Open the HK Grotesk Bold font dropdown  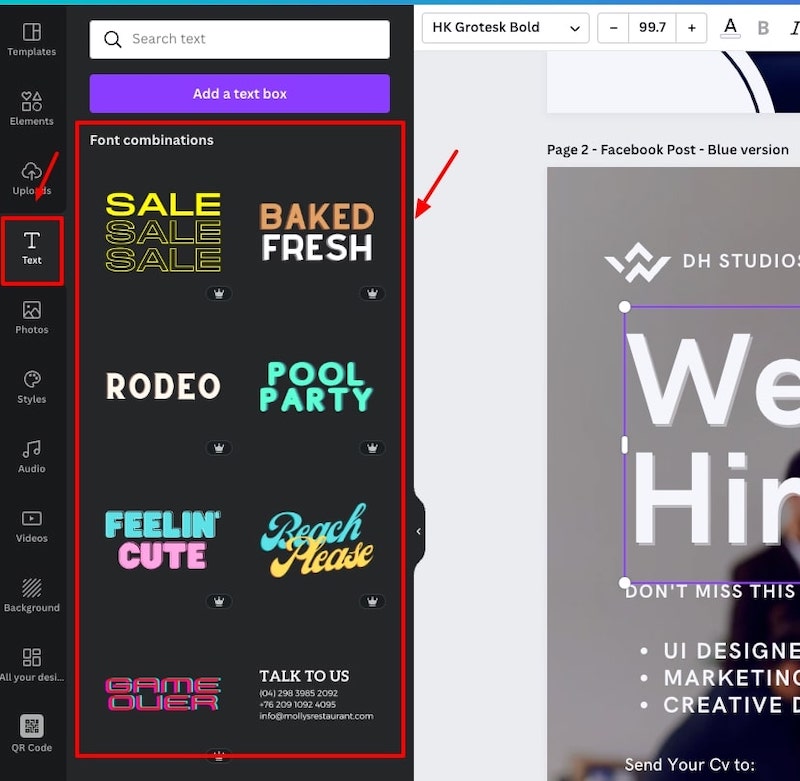coord(506,28)
